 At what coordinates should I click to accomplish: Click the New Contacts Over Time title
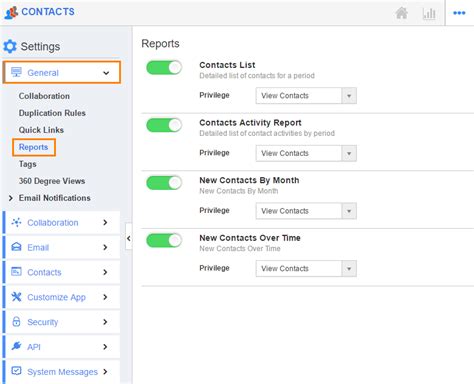click(250, 238)
